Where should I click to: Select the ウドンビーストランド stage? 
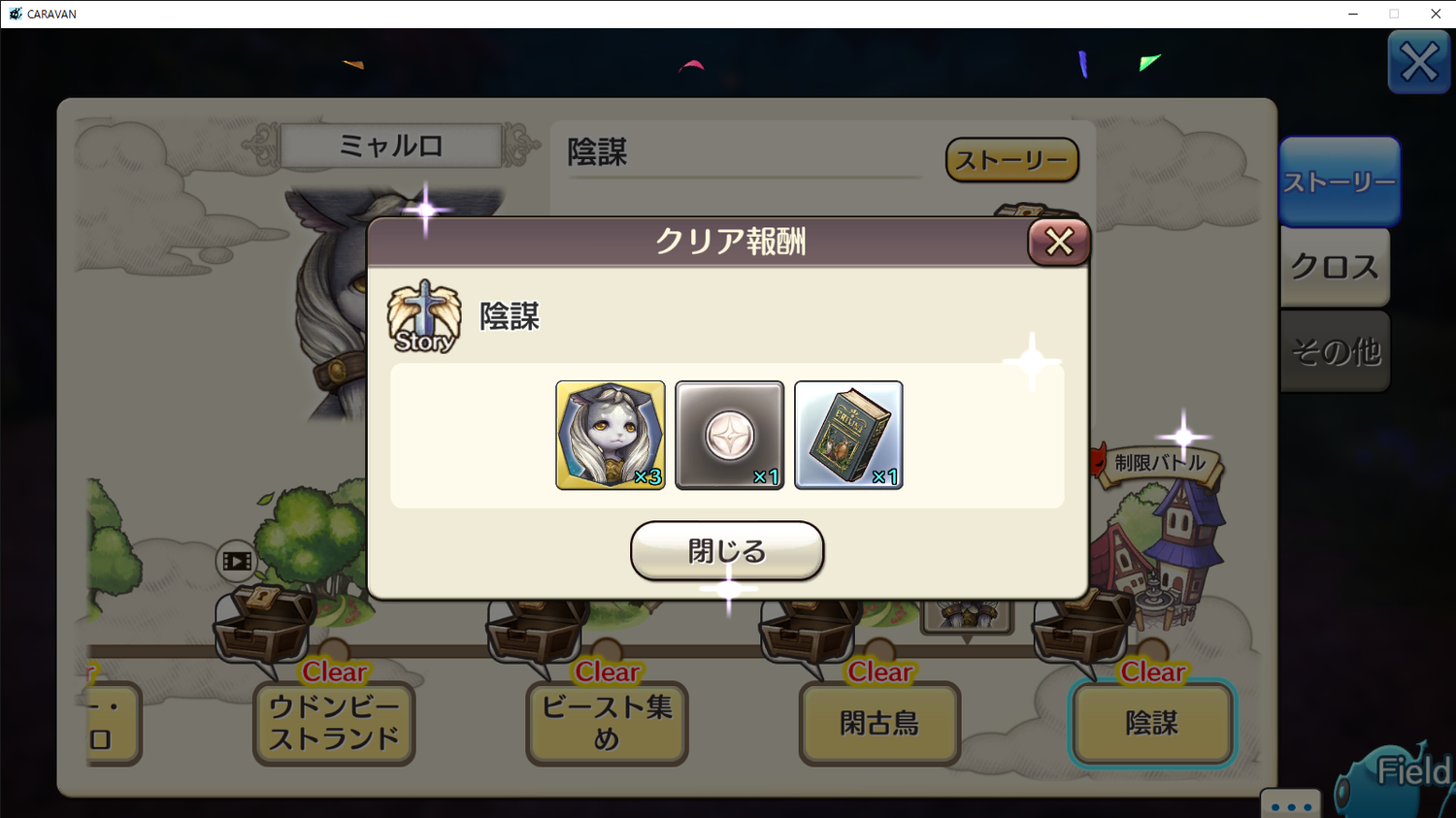[334, 724]
